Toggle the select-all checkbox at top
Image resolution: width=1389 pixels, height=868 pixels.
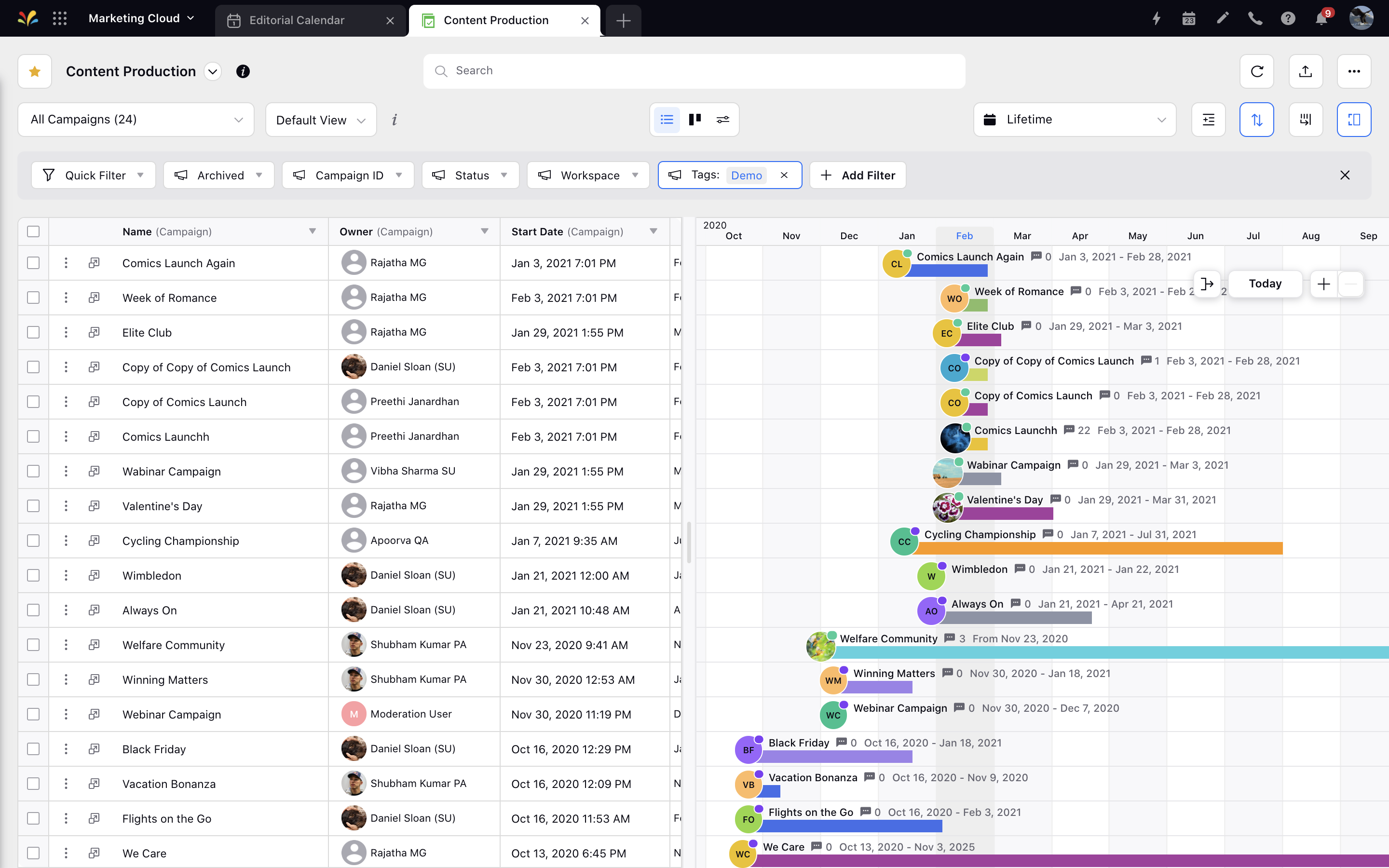(33, 231)
